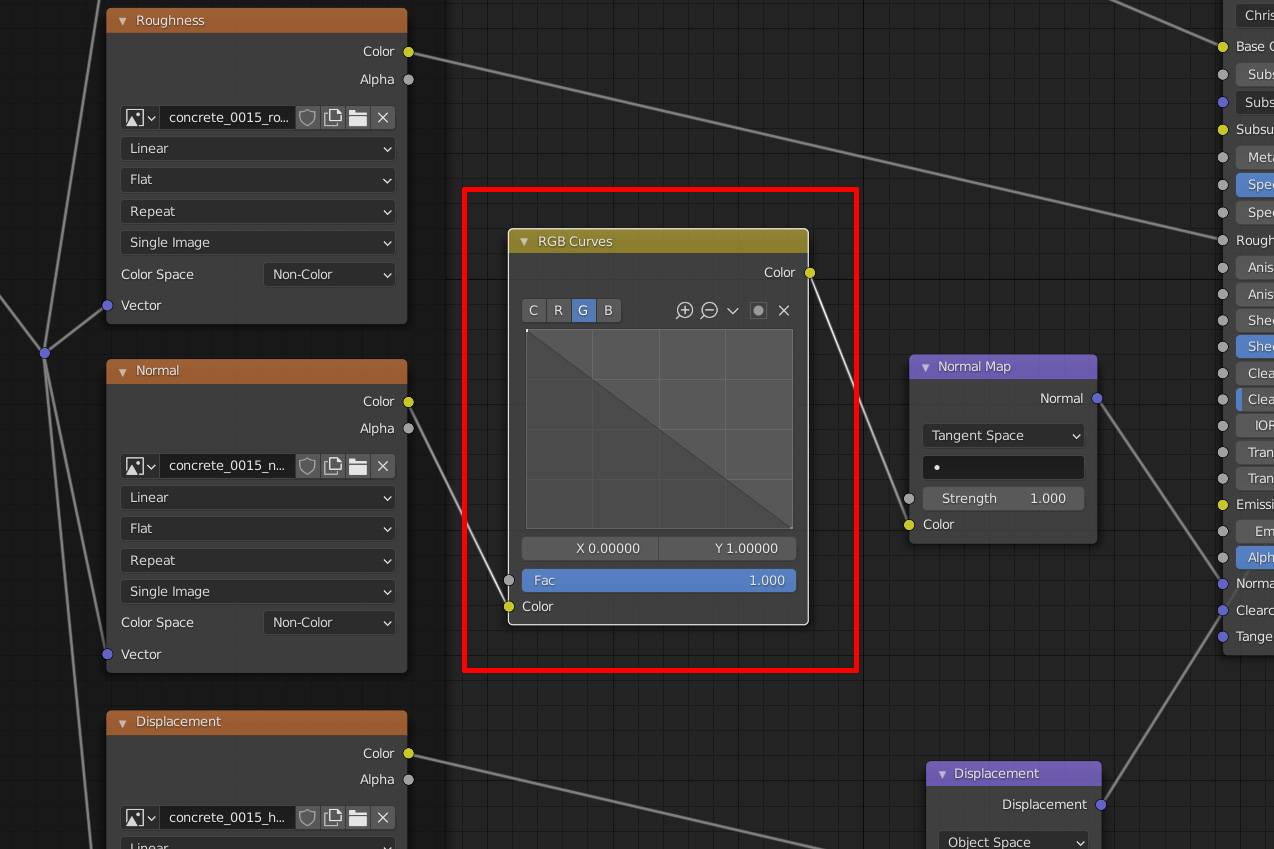Click the Vector input socket of Normal texture node
The image size is (1274, 849).
click(107, 654)
